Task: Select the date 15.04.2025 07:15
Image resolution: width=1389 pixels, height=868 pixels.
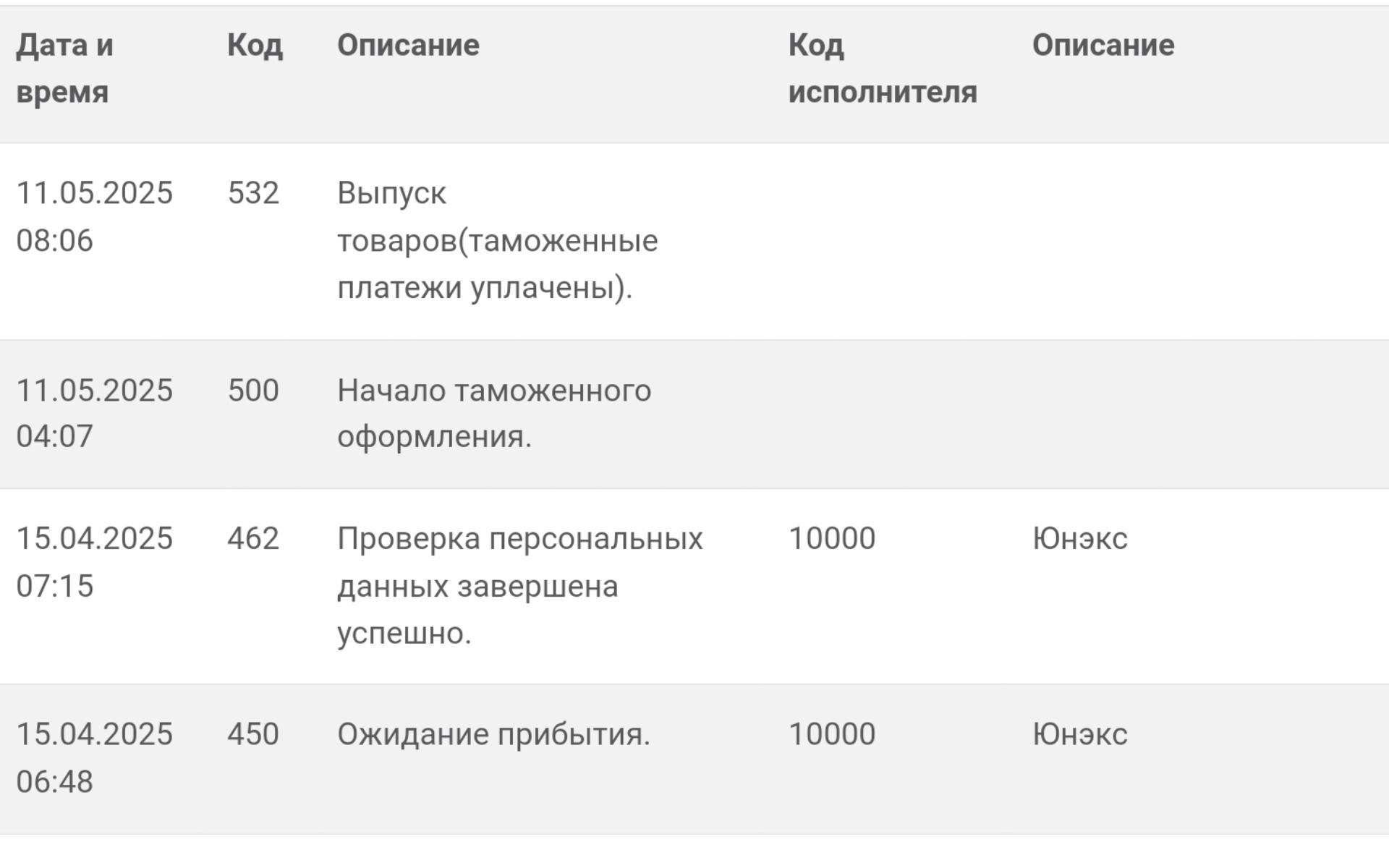Action: [94, 562]
